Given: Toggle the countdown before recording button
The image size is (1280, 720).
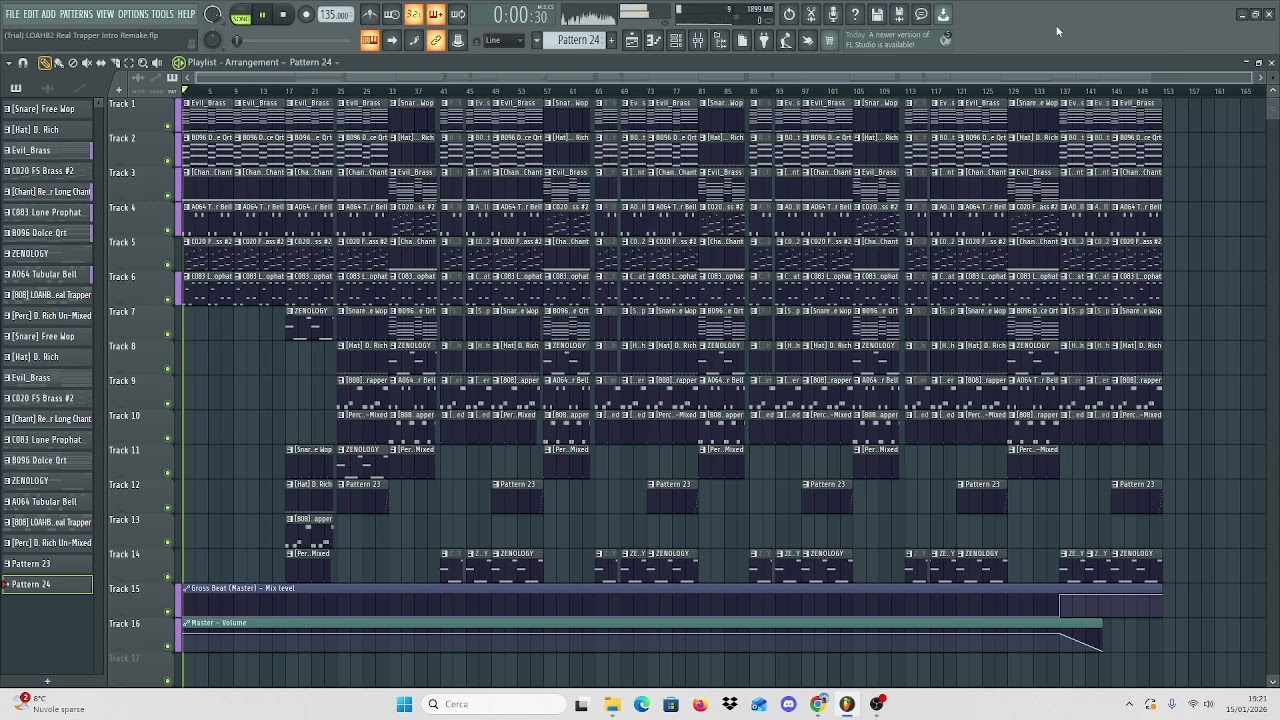Looking at the screenshot, I should [414, 14].
